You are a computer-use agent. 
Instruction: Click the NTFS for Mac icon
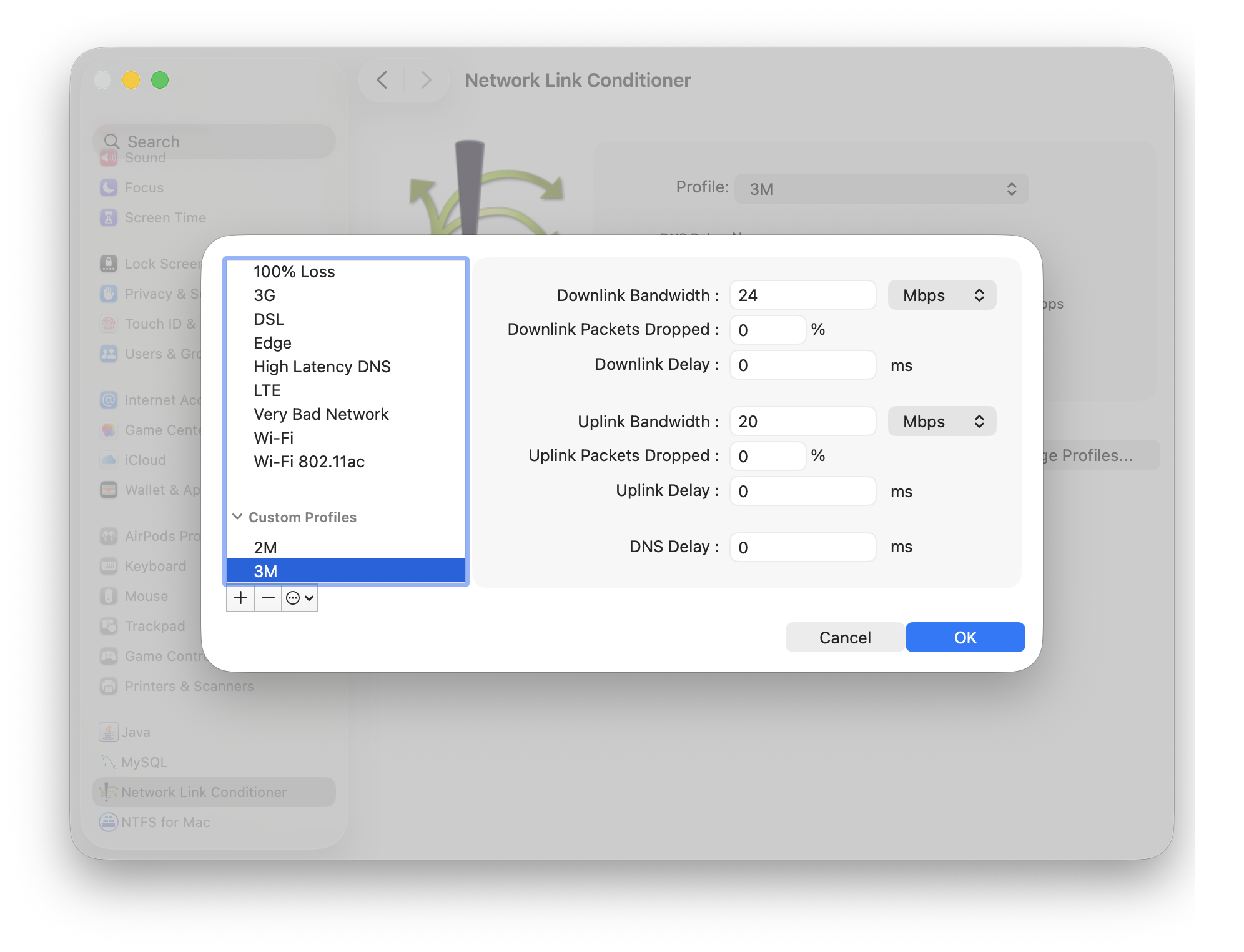coord(109,822)
